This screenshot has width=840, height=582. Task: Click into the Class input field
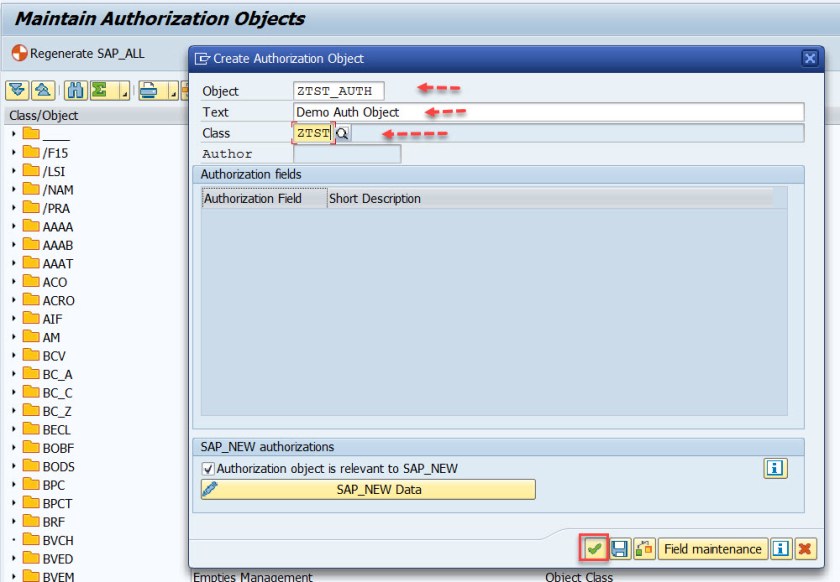[313, 133]
